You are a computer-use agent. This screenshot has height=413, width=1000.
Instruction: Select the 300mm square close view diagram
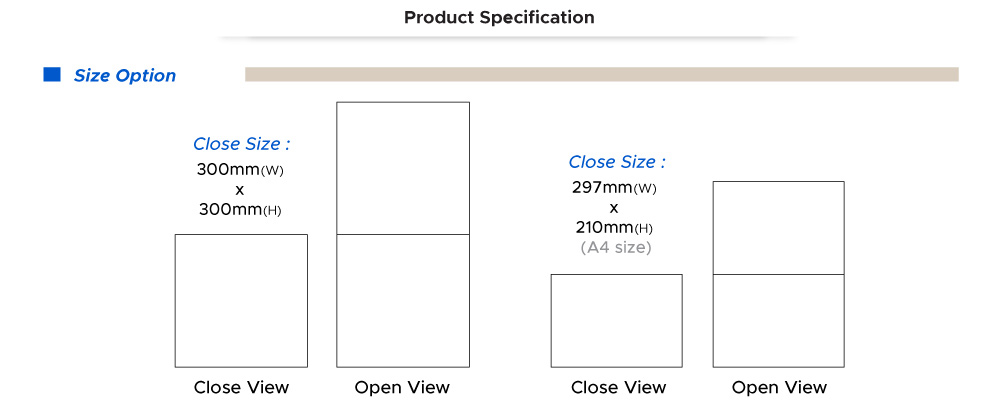[241, 301]
